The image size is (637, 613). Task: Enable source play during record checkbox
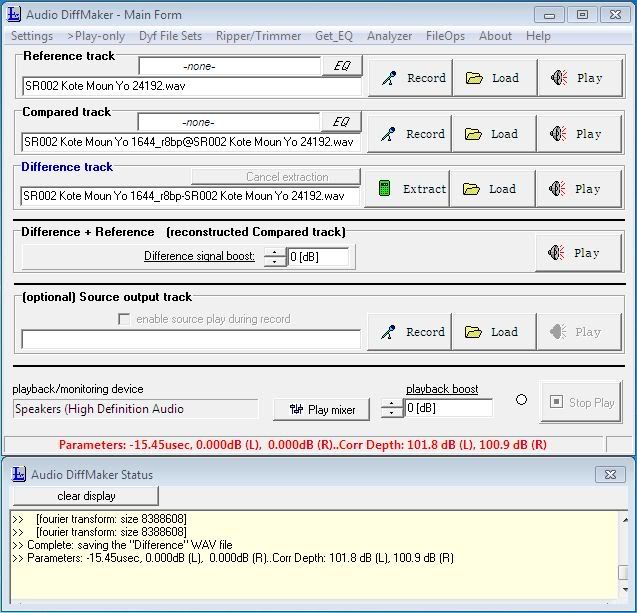[x=124, y=319]
